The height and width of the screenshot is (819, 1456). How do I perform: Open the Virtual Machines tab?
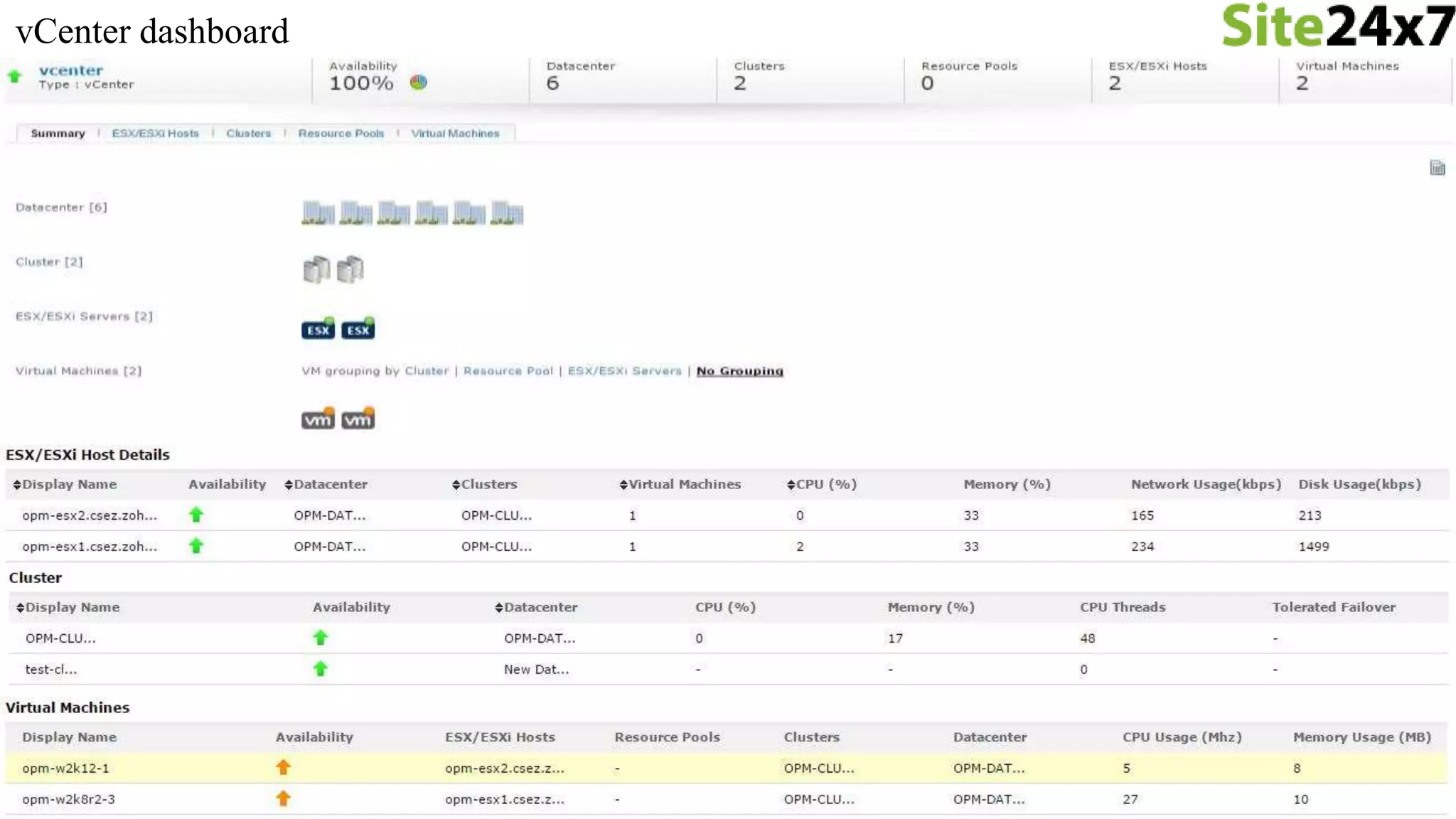(456, 134)
